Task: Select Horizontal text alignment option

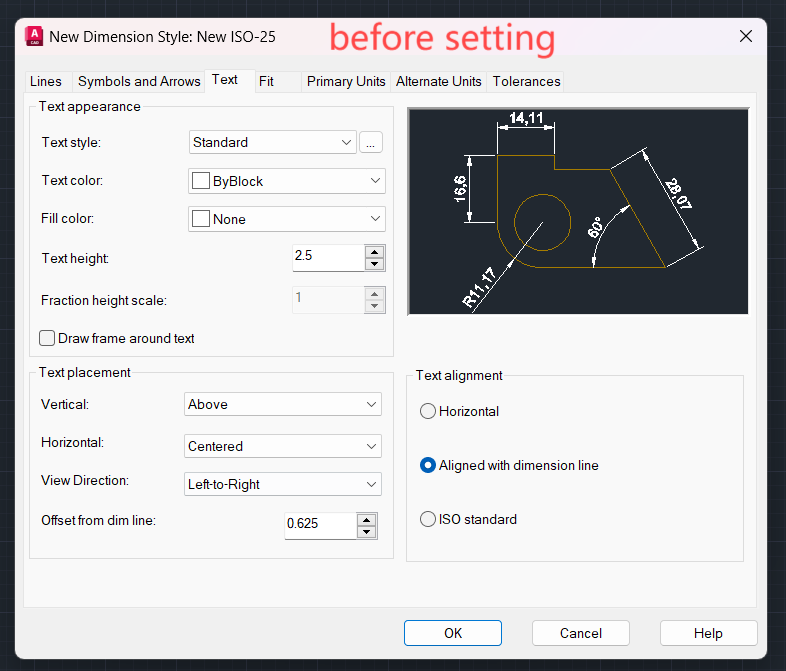Action: pos(429,411)
